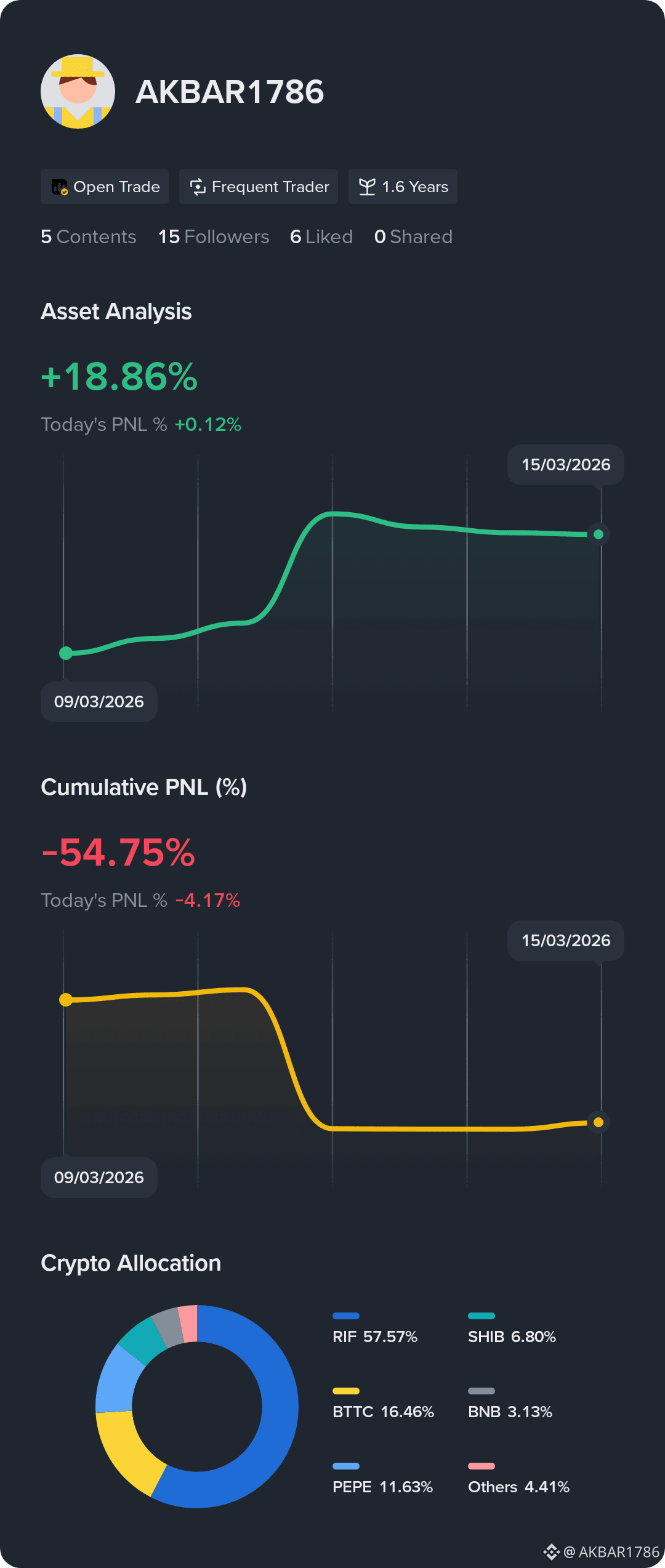Viewport: 665px width, 1568px height.
Task: Open the 15 Followers tab
Action: [214, 236]
